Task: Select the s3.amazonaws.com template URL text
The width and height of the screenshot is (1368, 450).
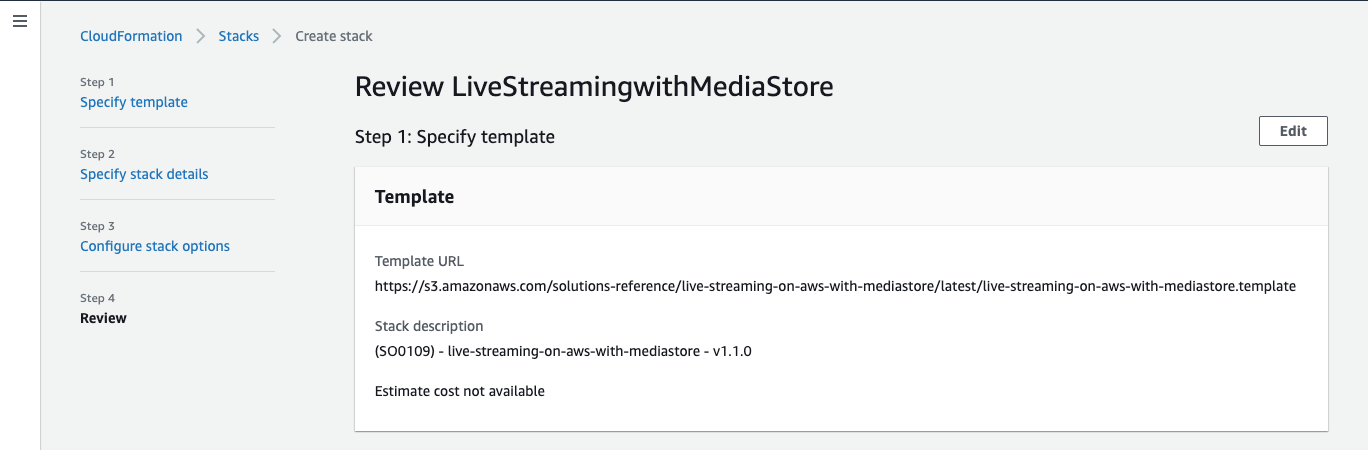Action: pos(835,286)
